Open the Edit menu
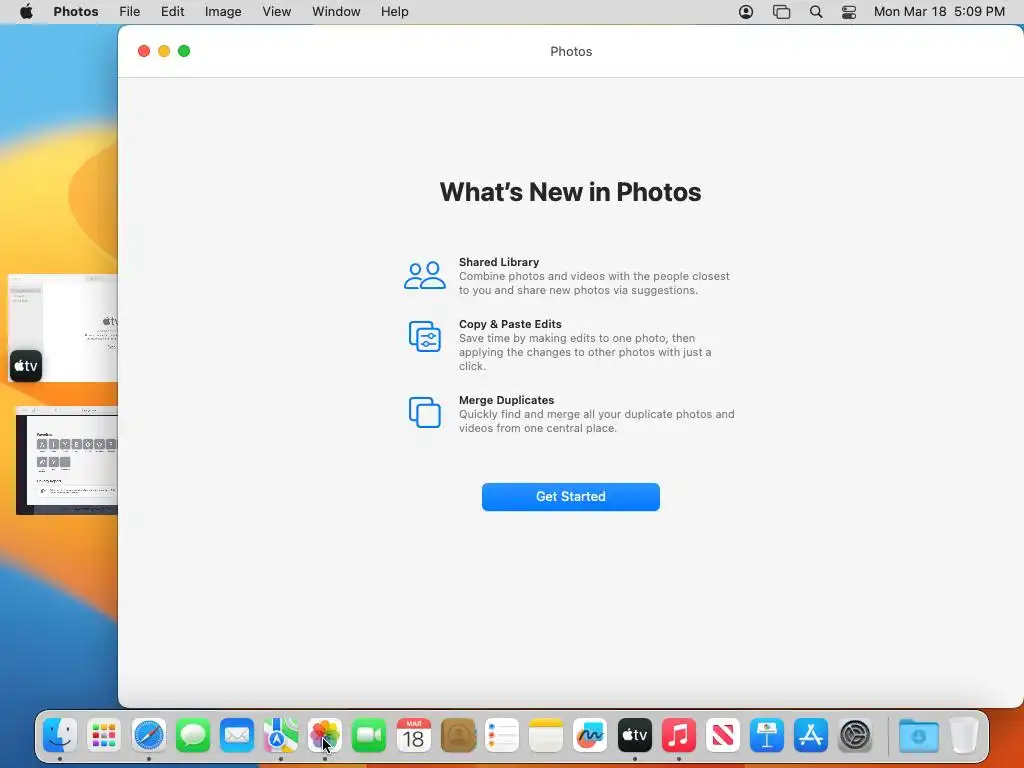The width and height of the screenshot is (1024, 768). pyautogui.click(x=172, y=11)
